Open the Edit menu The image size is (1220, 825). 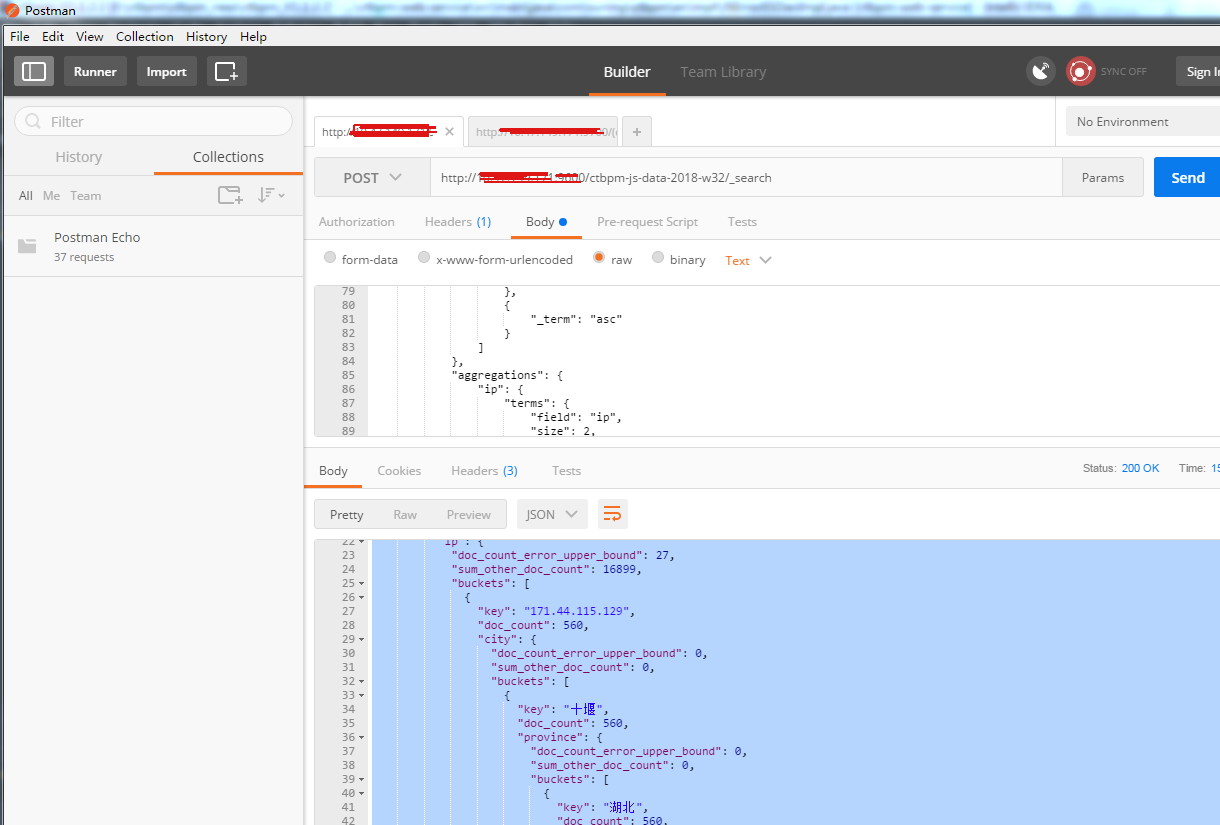[x=53, y=36]
